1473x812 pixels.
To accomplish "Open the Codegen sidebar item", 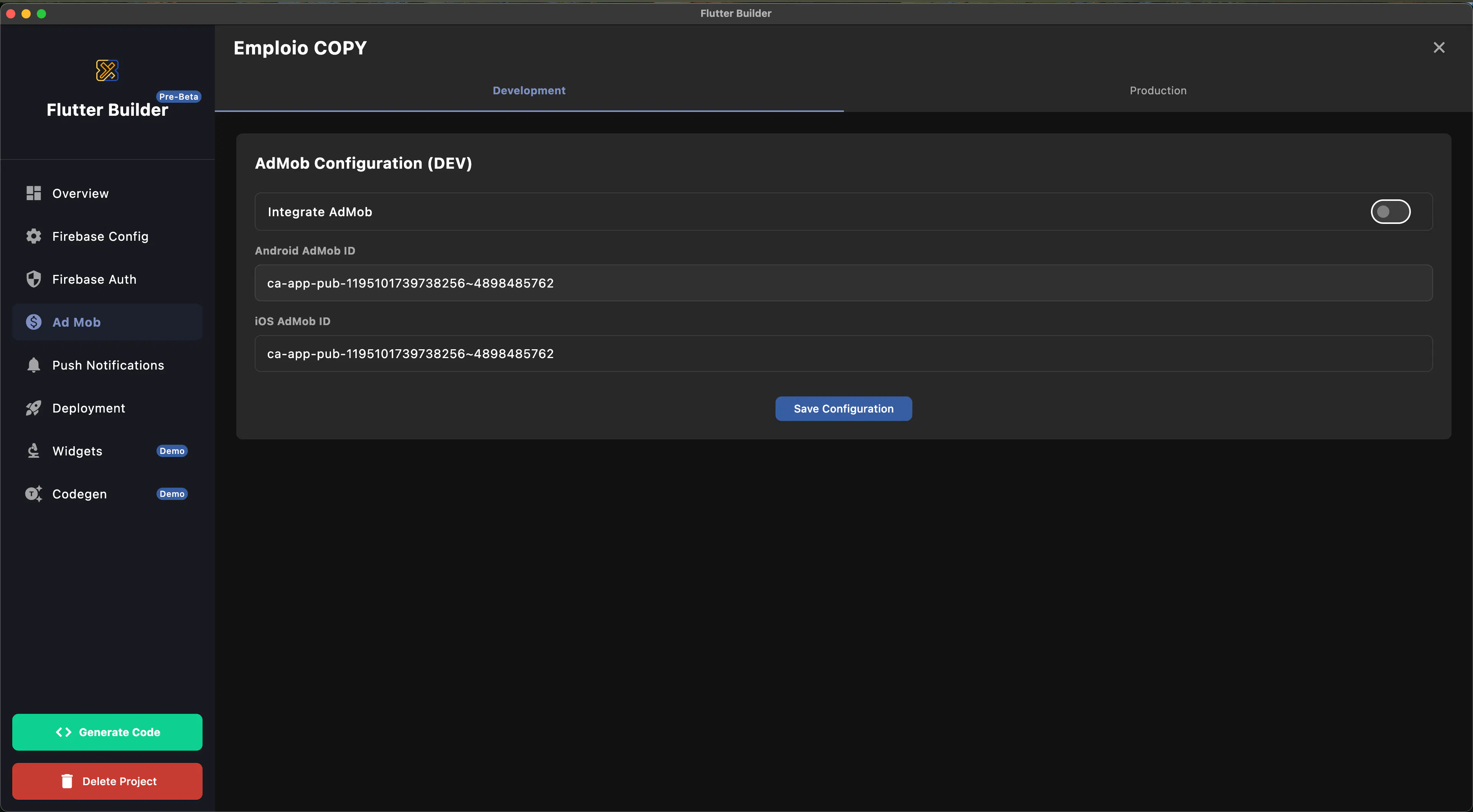I will click(x=107, y=493).
